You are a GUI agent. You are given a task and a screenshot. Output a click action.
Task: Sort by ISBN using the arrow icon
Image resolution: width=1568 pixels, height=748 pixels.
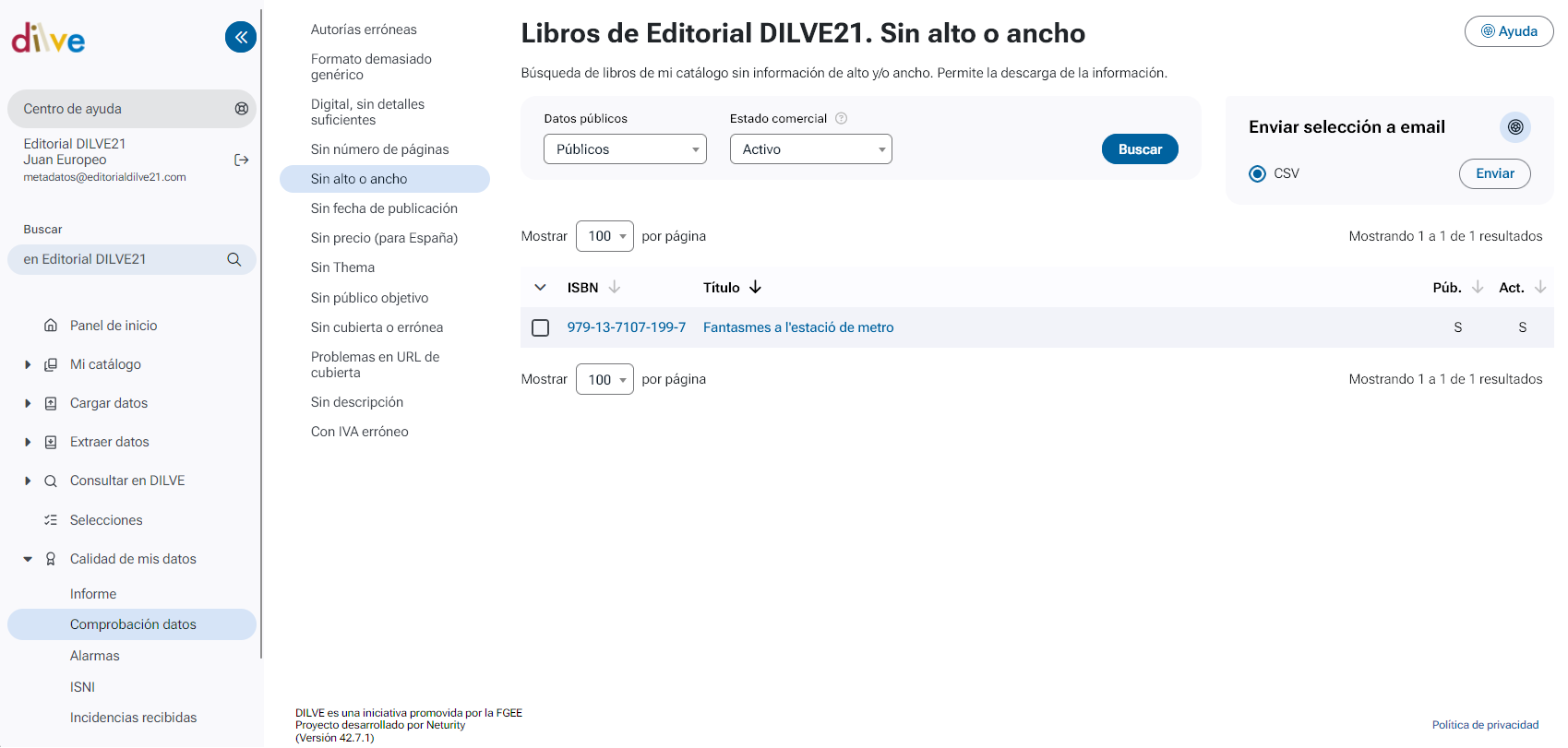615,288
